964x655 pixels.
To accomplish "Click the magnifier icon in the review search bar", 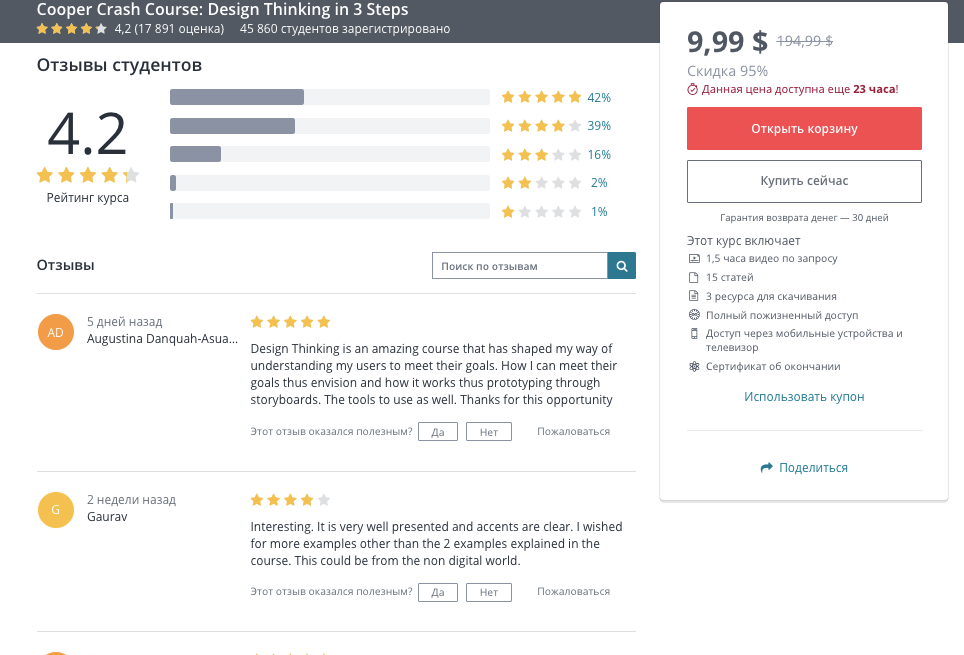I will click(621, 266).
